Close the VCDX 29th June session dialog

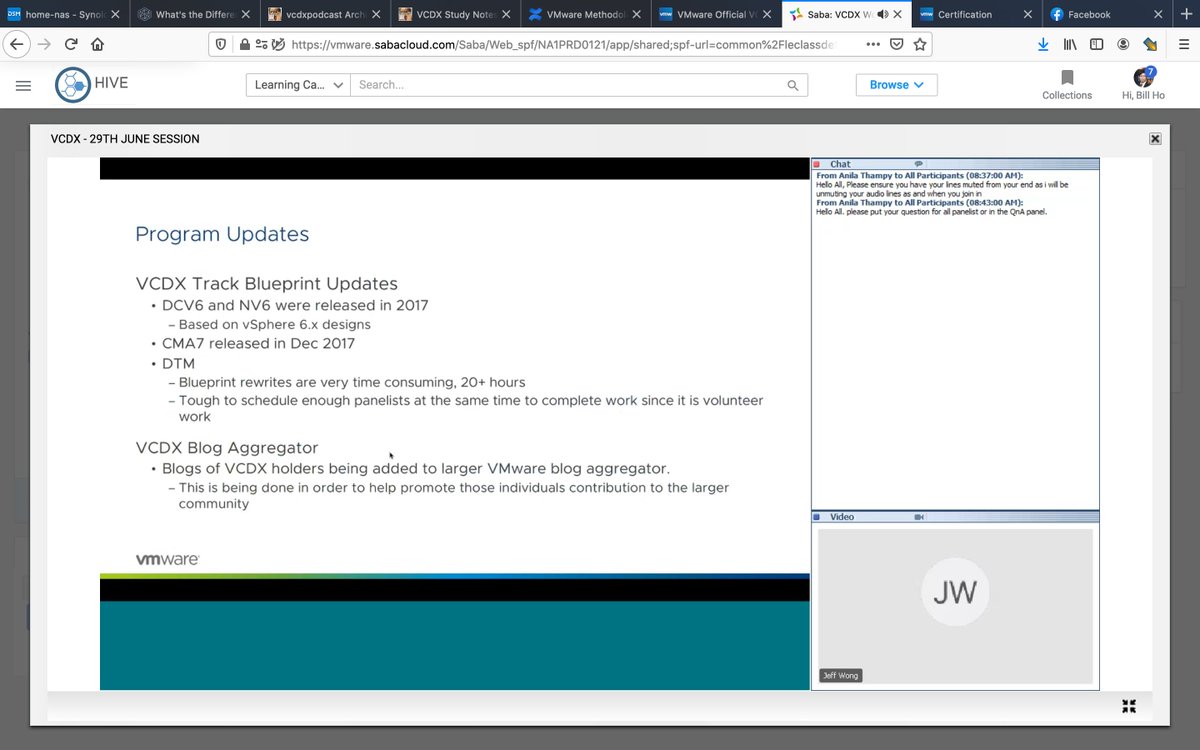coord(1155,139)
